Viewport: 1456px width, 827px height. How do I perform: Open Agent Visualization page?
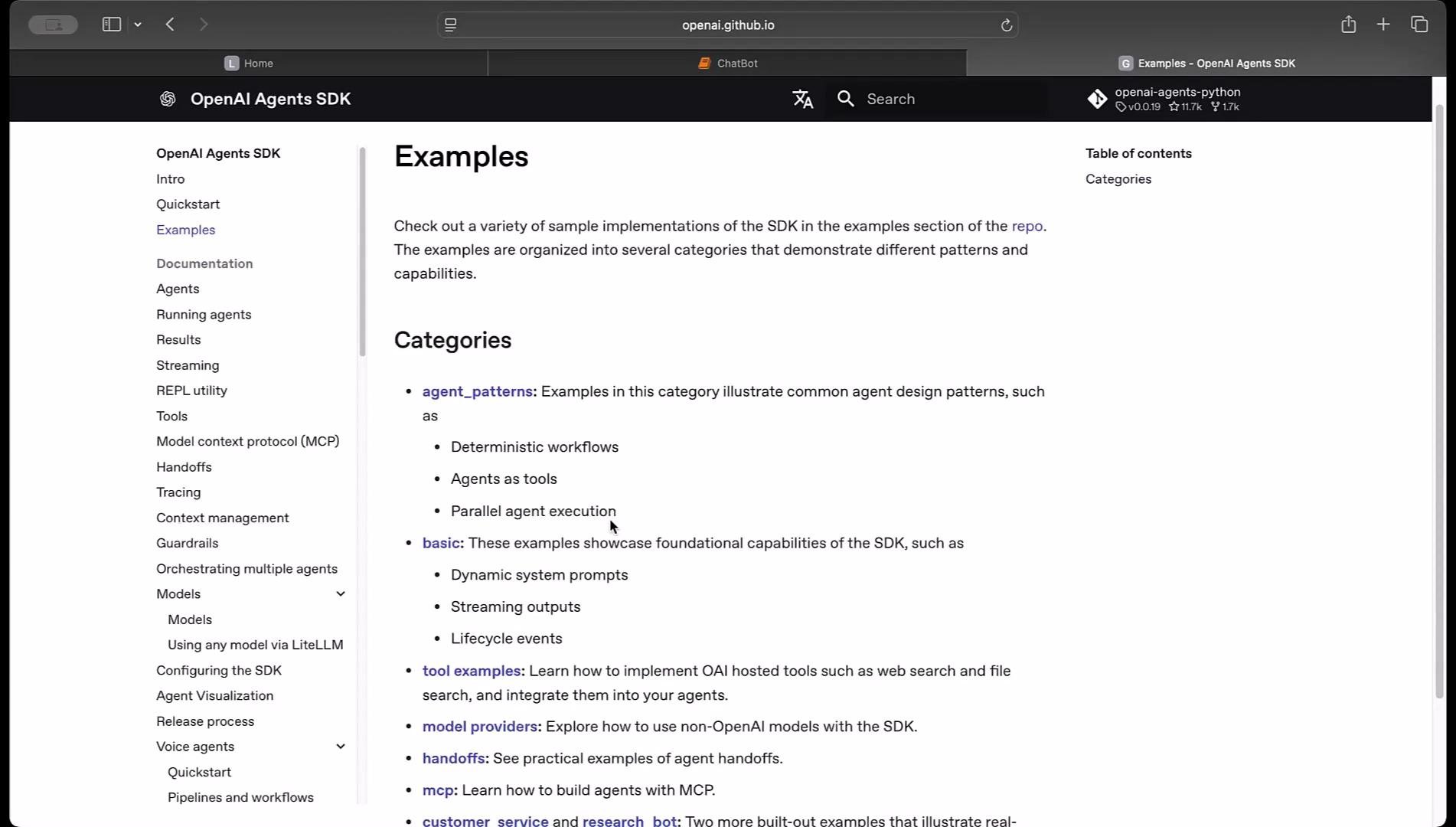coord(214,695)
